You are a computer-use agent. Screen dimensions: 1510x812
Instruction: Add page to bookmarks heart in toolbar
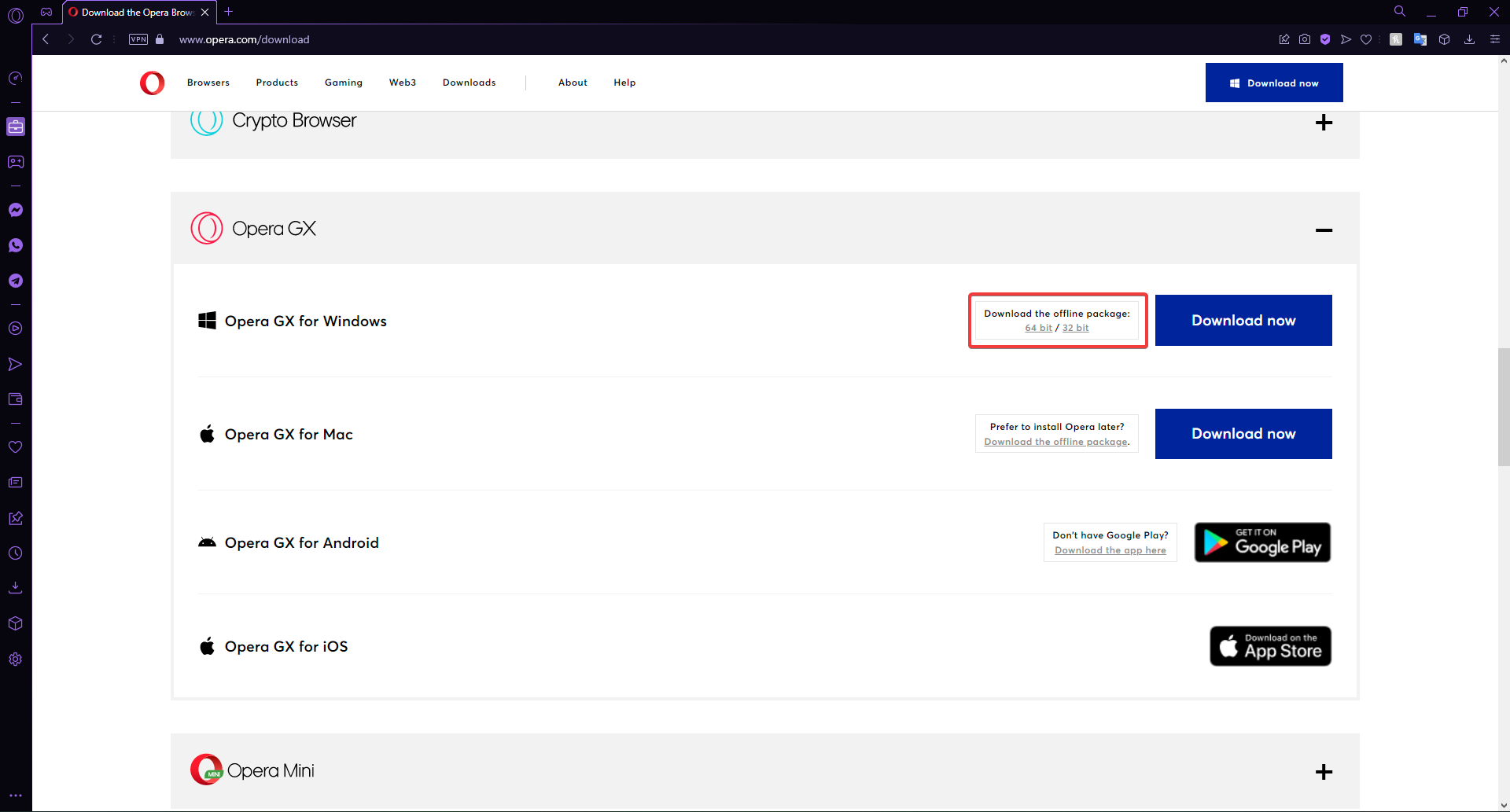pos(1366,39)
